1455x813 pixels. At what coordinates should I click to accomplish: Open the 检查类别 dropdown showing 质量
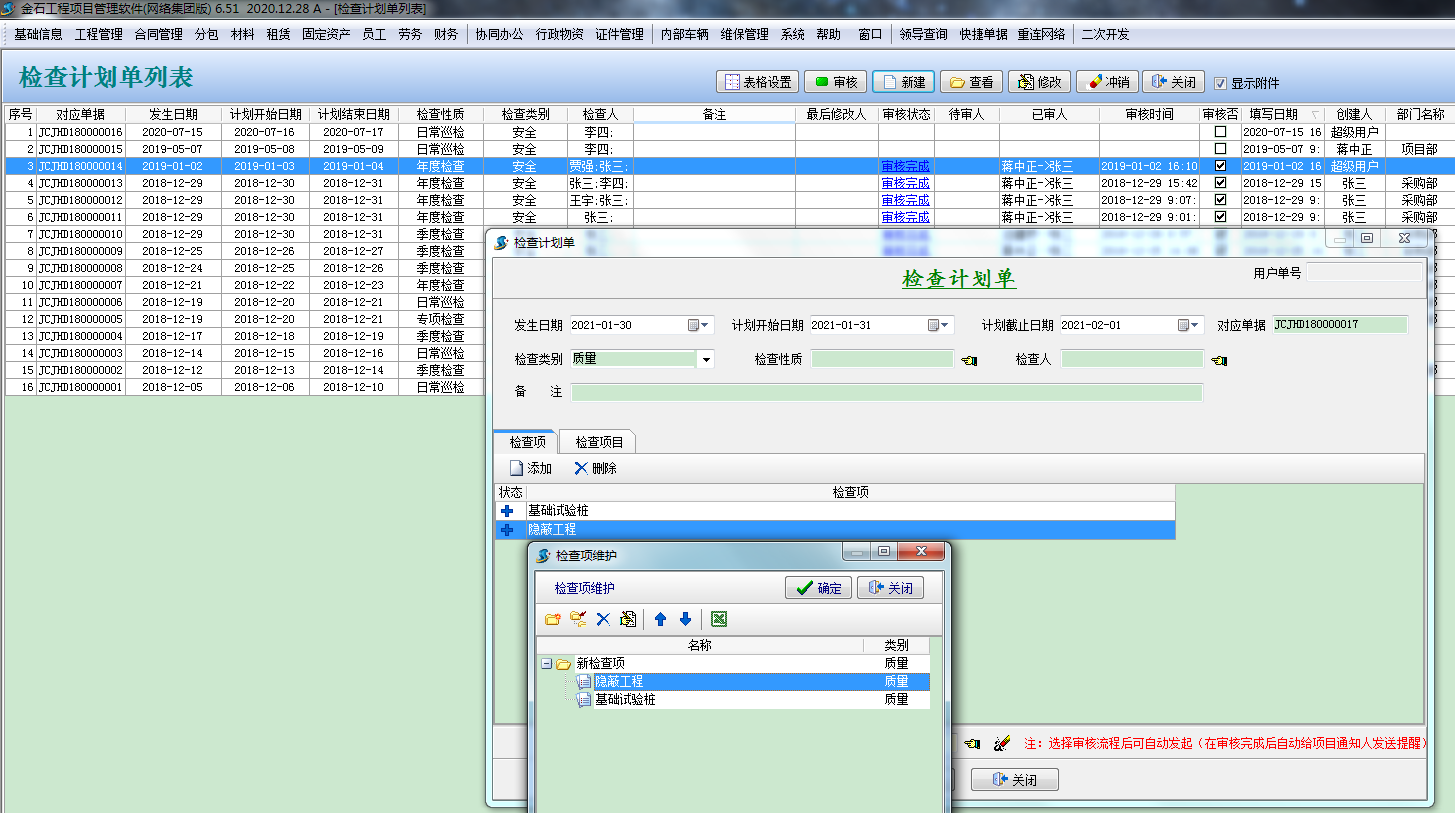point(706,360)
